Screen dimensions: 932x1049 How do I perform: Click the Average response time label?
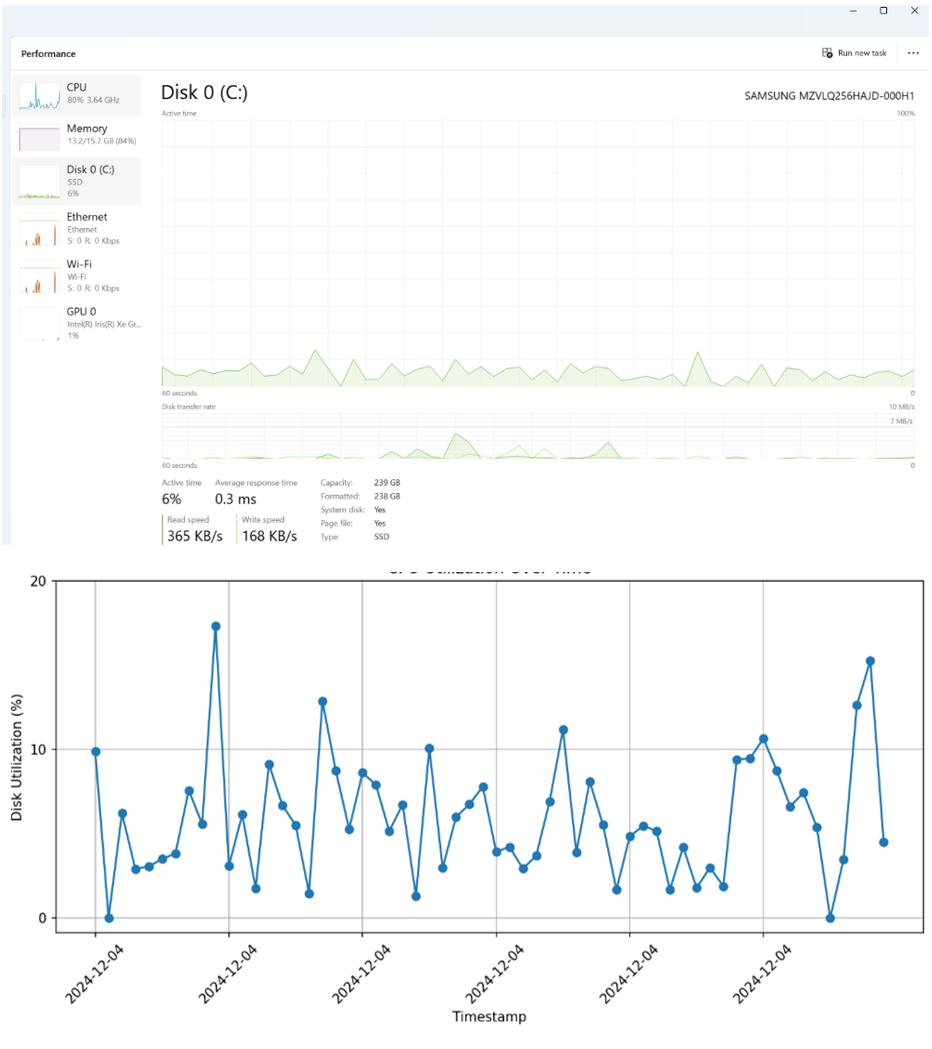pyautogui.click(x=256, y=482)
